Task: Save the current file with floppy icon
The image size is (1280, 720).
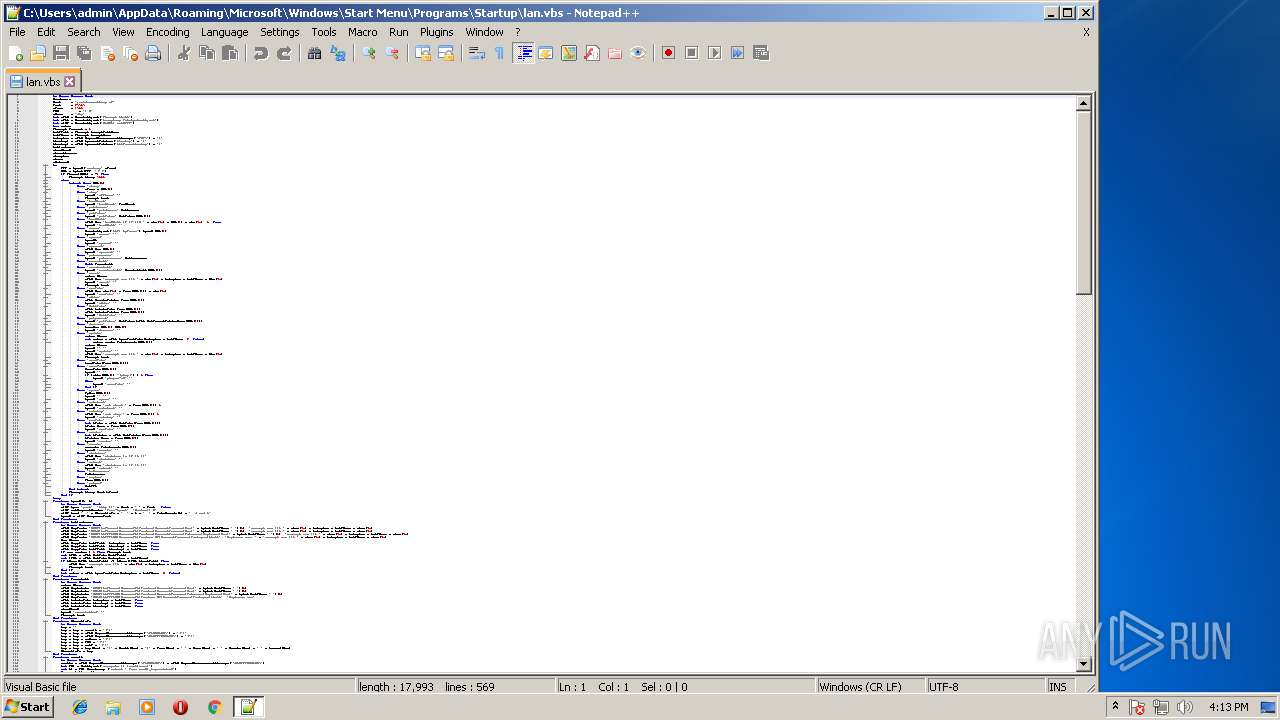Action: [x=61, y=53]
